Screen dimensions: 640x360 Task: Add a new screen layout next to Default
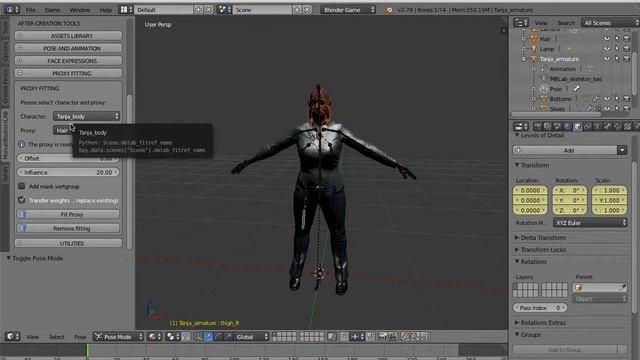click(x=198, y=9)
